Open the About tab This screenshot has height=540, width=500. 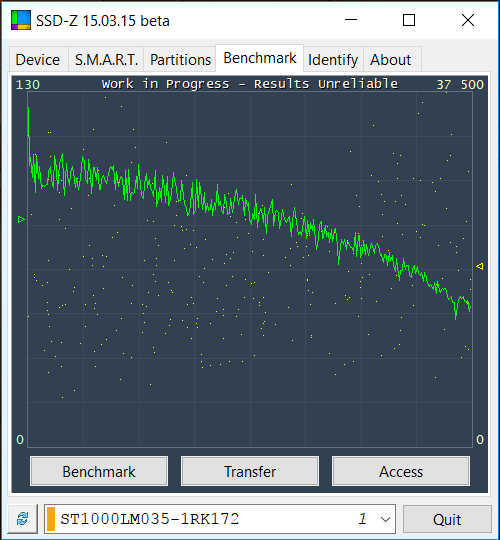point(391,59)
